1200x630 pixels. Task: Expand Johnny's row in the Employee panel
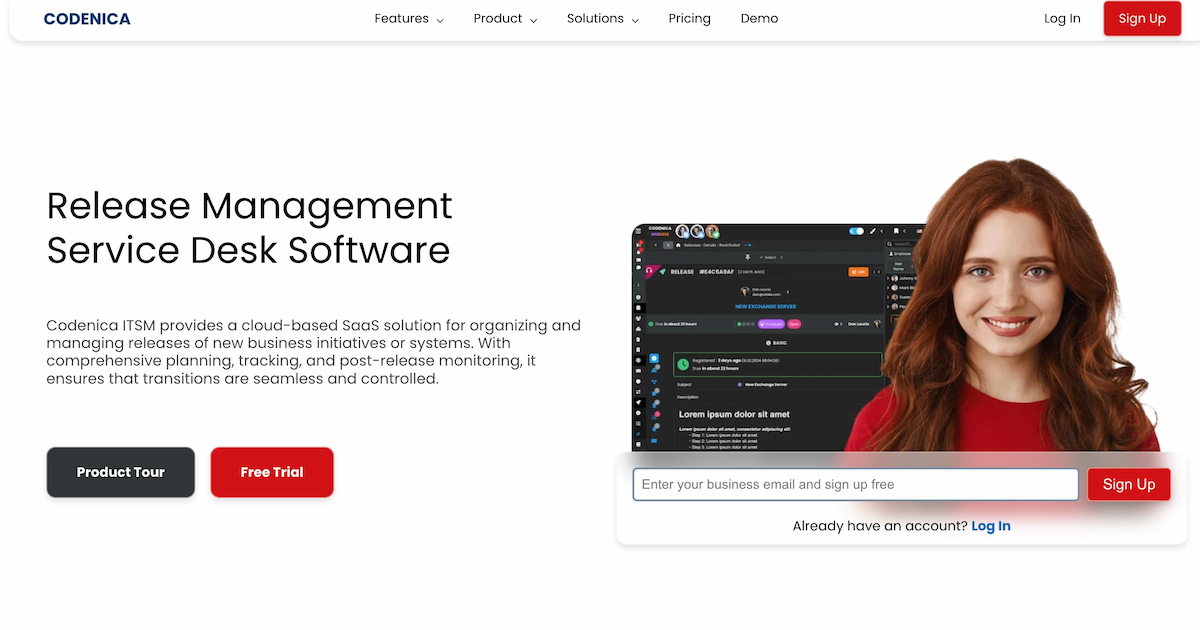(x=889, y=278)
